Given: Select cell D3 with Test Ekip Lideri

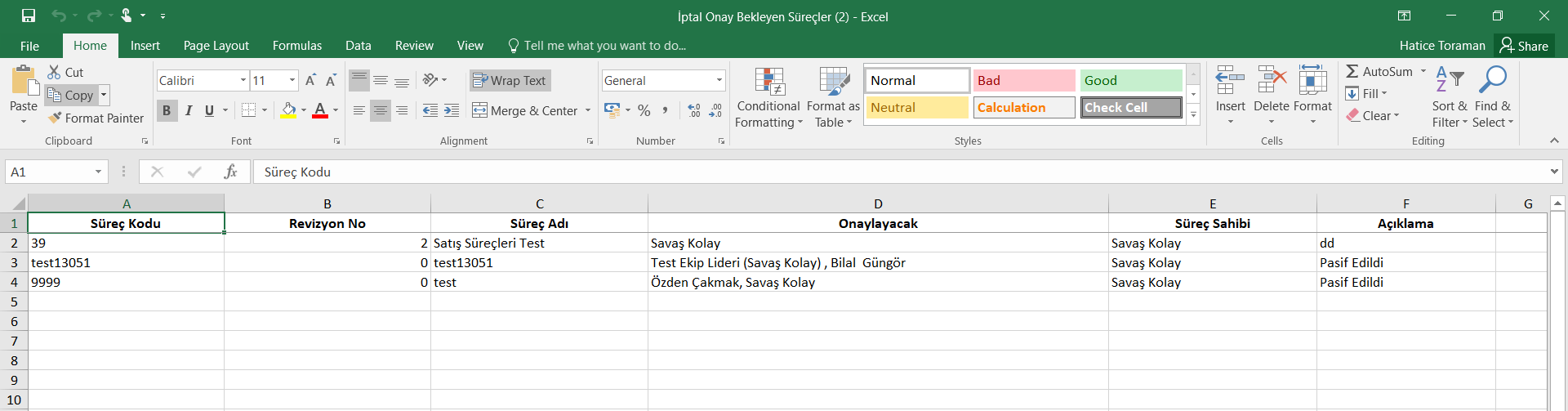Looking at the screenshot, I should pyautogui.click(x=877, y=262).
